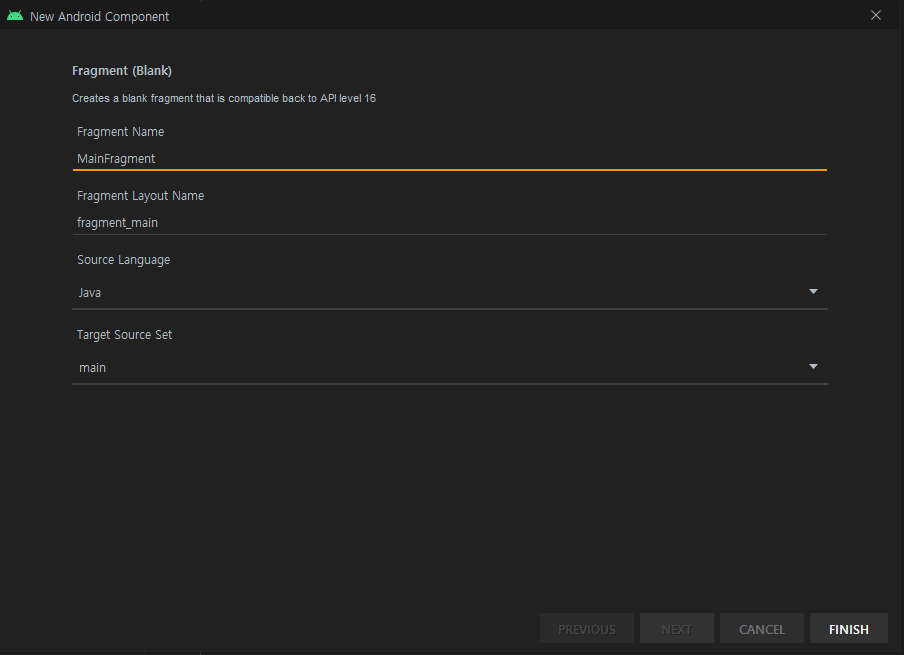Click the API level 16 description text

tap(224, 98)
